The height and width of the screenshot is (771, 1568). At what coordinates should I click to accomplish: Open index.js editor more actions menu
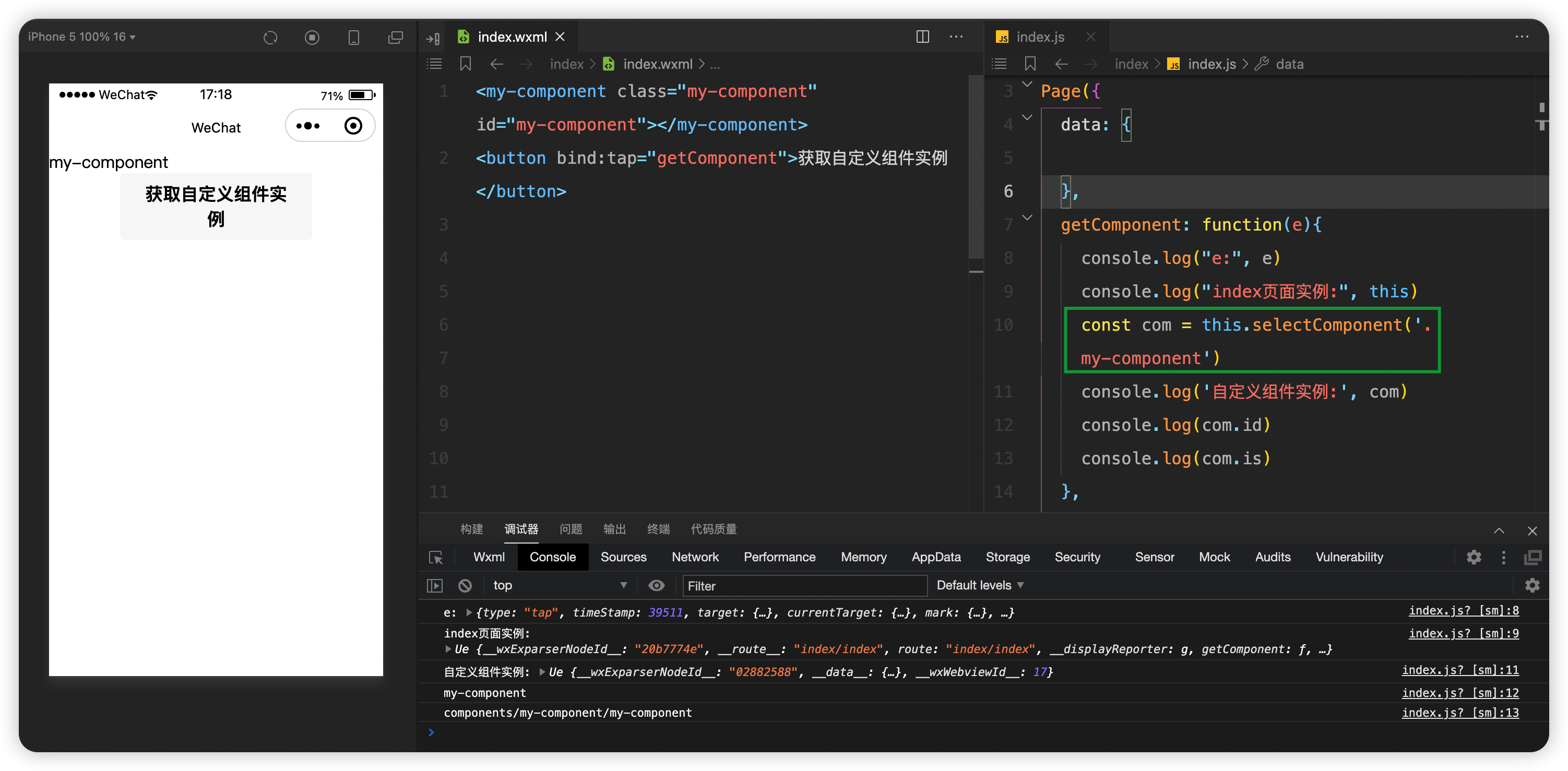[x=1522, y=37]
